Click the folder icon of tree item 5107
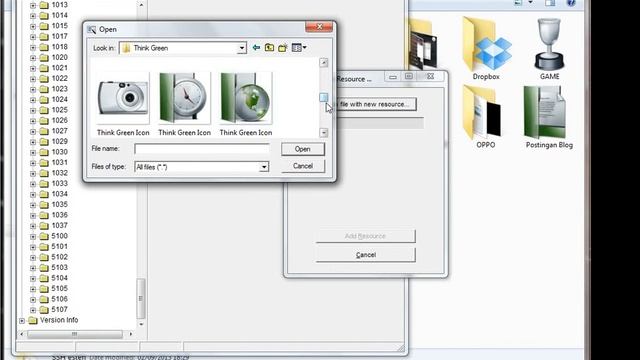The width and height of the screenshot is (640, 360). [x=44, y=310]
